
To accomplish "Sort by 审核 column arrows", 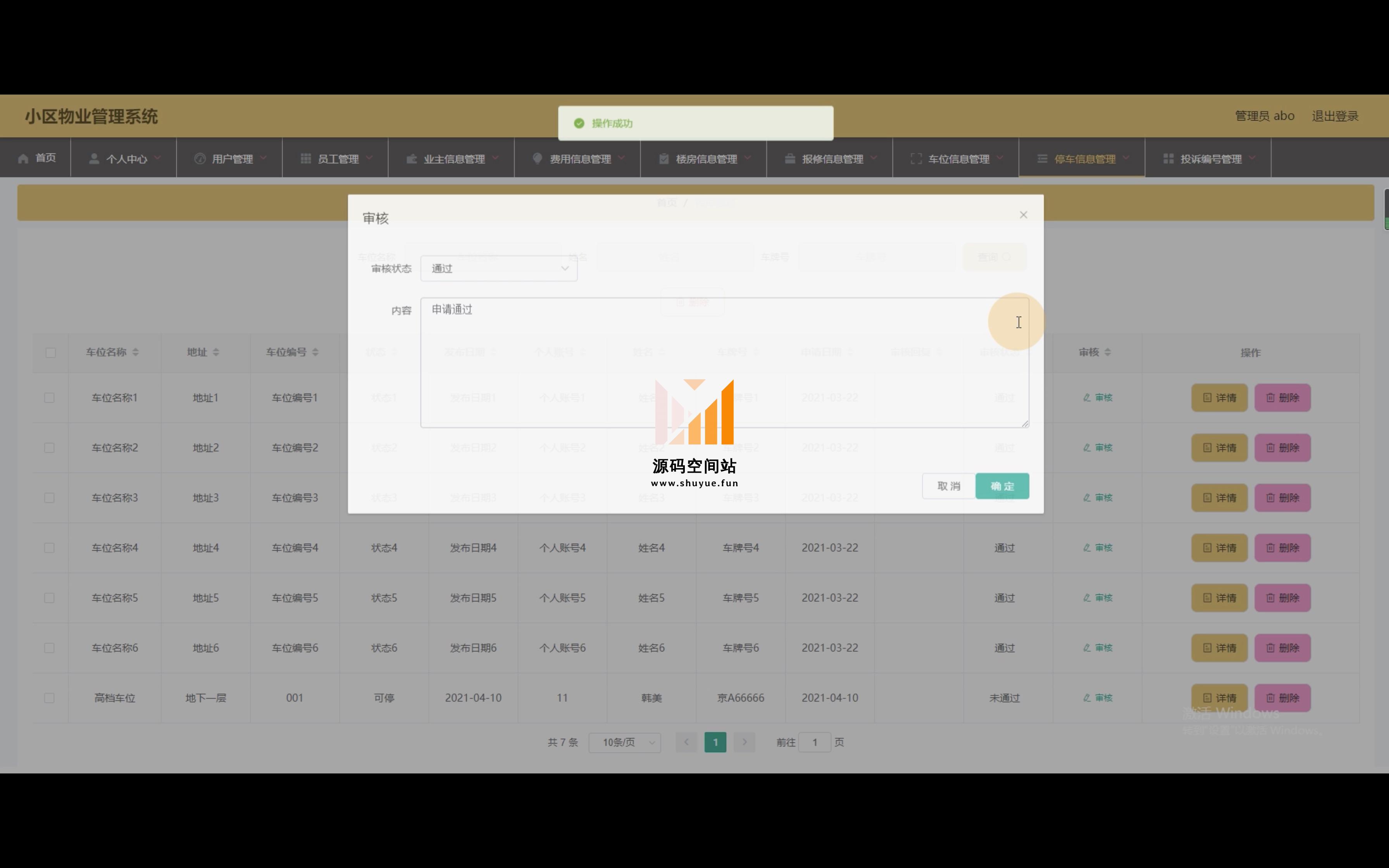I will point(1108,353).
